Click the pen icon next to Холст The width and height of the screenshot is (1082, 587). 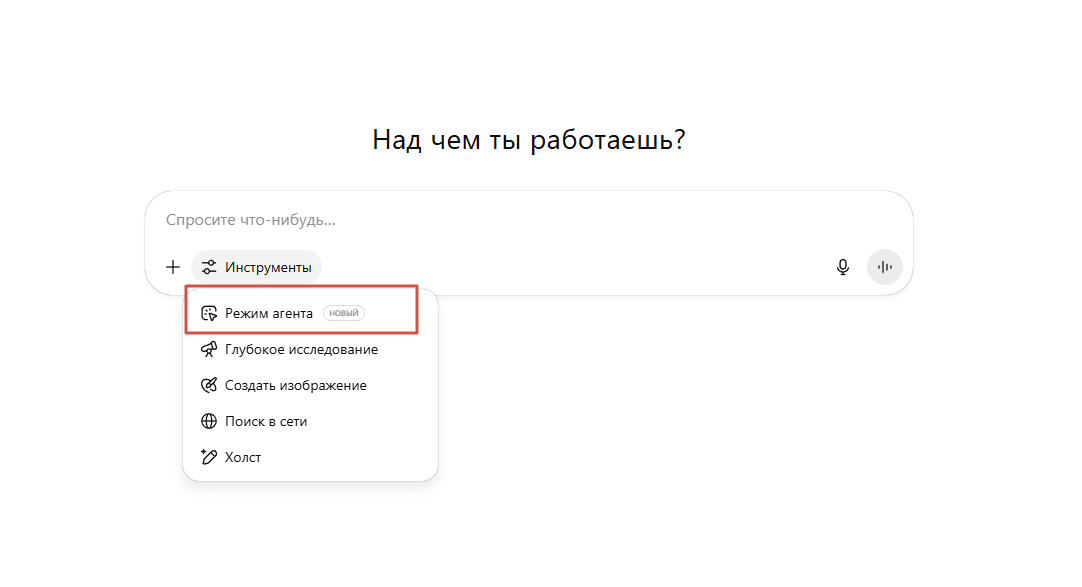(210, 457)
